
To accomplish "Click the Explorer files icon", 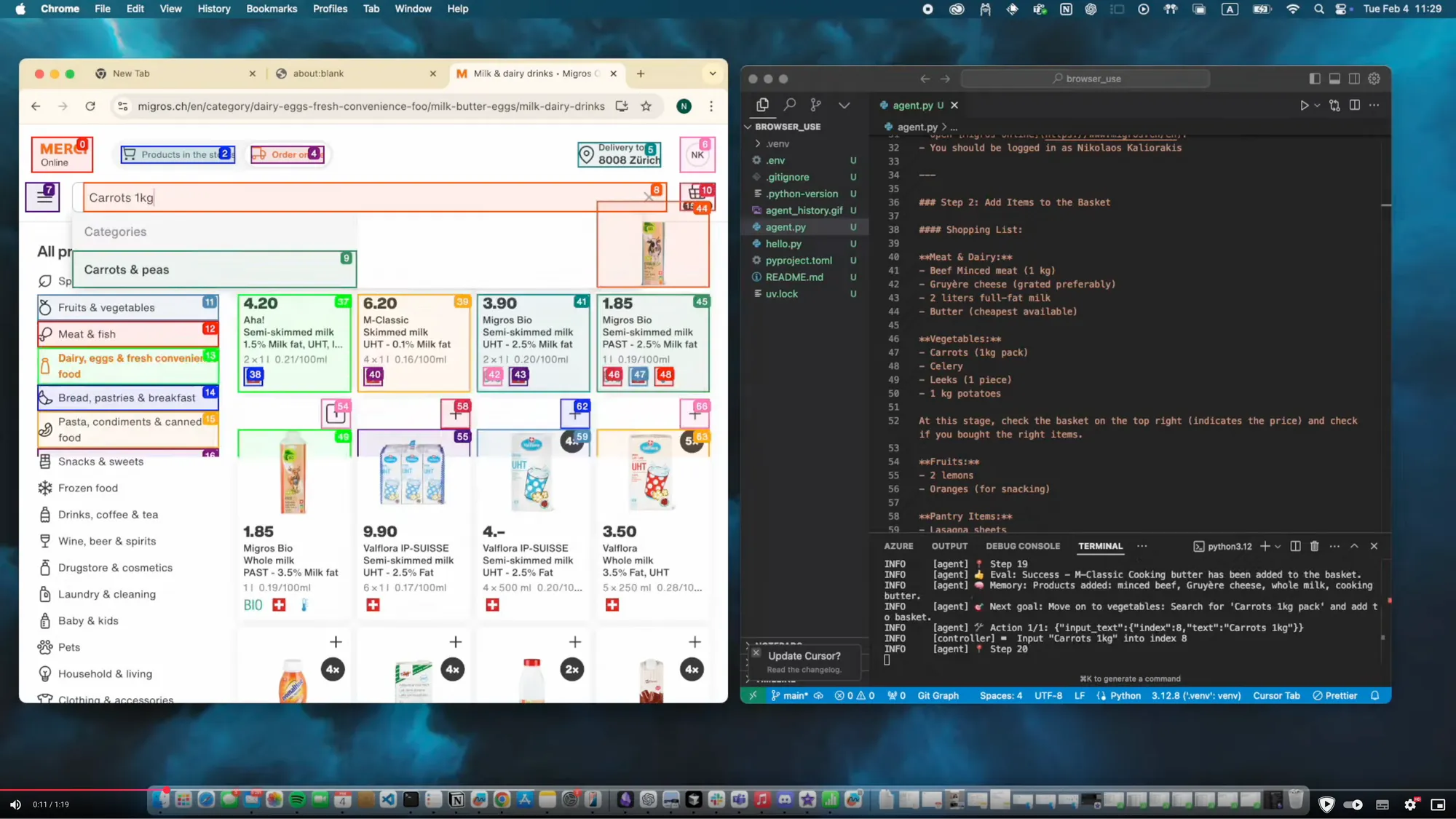I will 762,105.
